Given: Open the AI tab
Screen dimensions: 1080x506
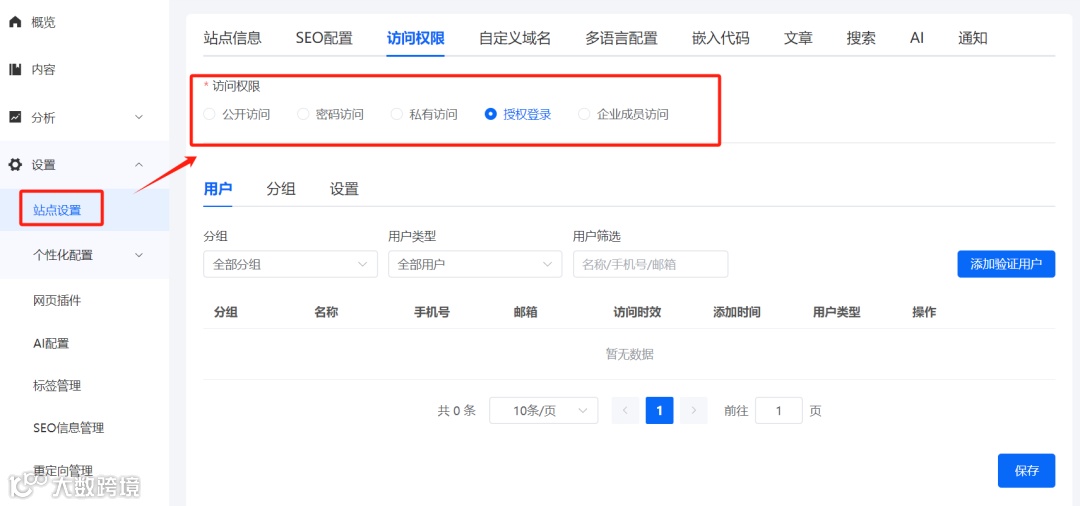Looking at the screenshot, I should point(917,38).
